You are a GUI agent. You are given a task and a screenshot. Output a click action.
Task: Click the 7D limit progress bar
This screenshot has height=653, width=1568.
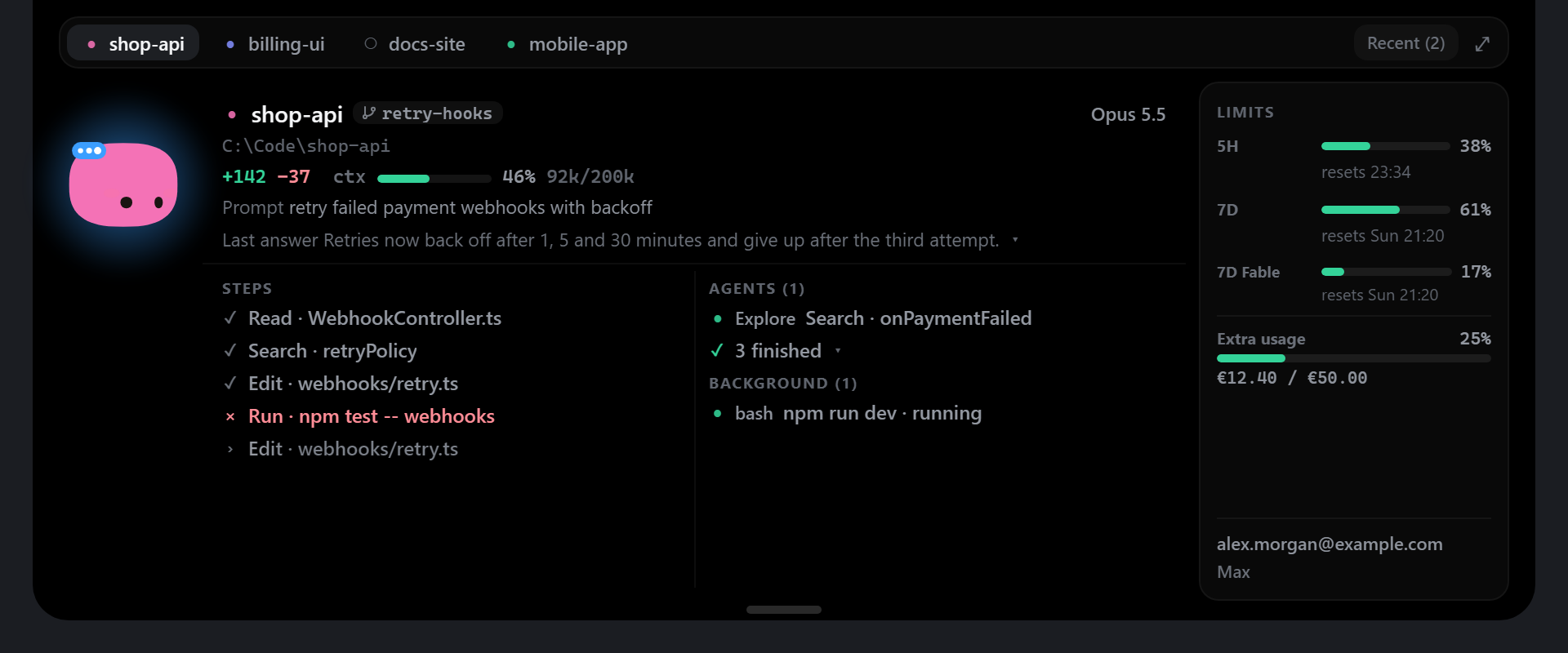pos(1386,210)
